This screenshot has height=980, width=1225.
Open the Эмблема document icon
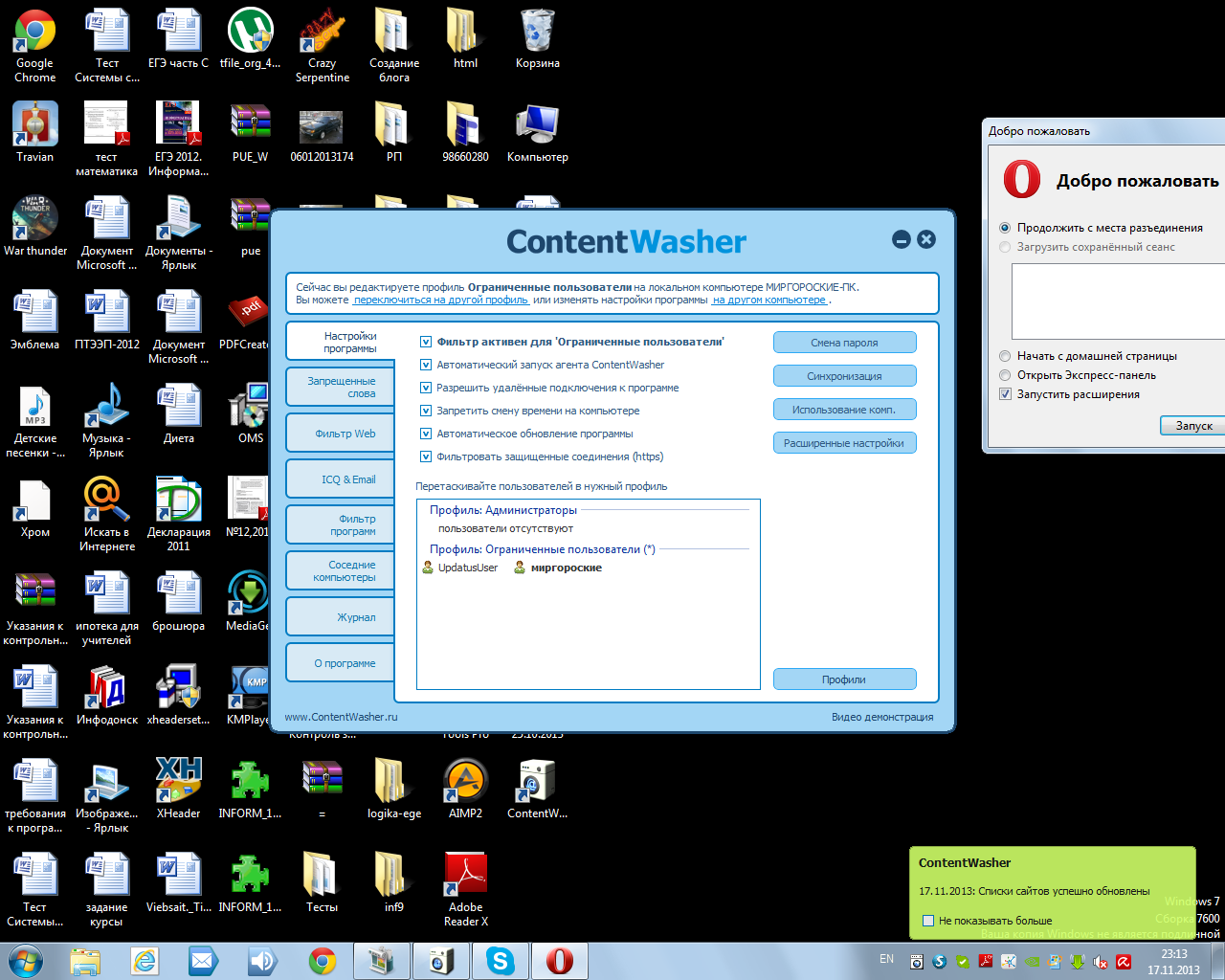35,320
